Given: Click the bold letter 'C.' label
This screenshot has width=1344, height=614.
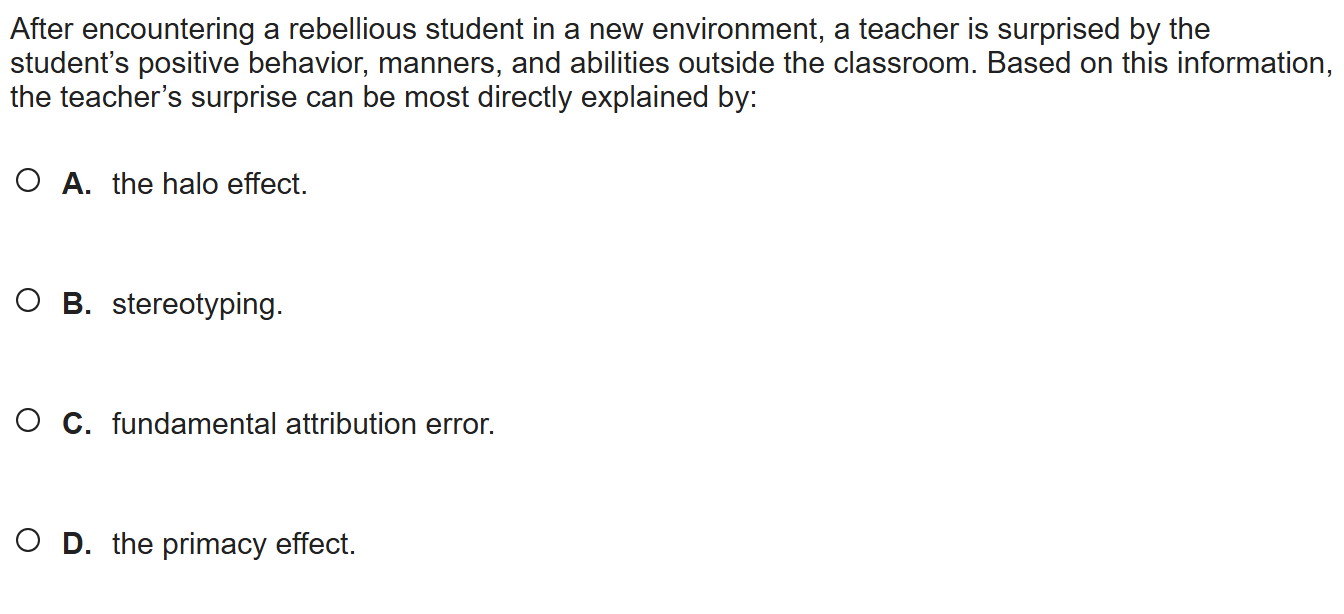Looking at the screenshot, I should (77, 424).
